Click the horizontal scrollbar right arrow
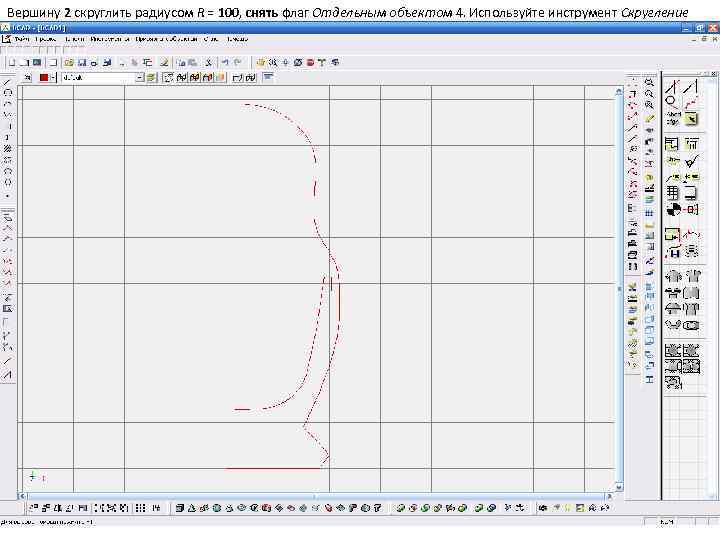 (x=610, y=496)
